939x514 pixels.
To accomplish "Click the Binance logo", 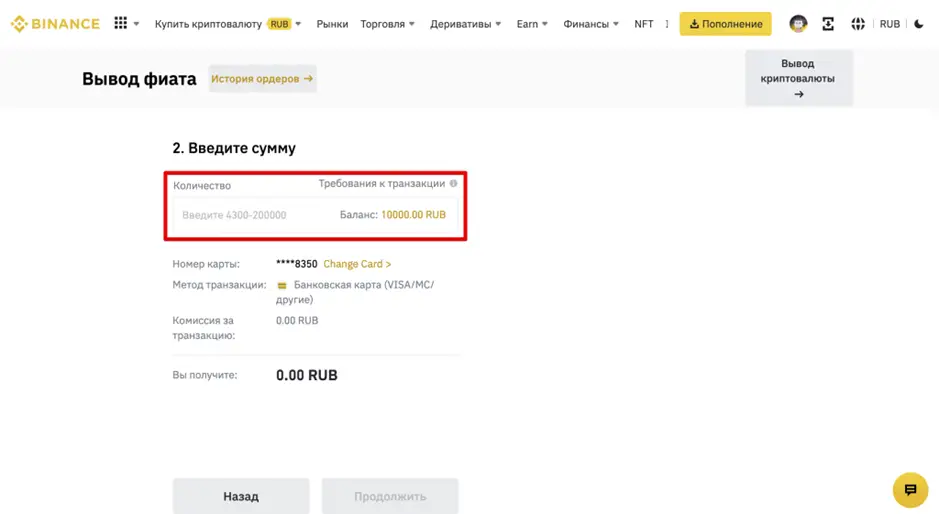I will (55, 24).
